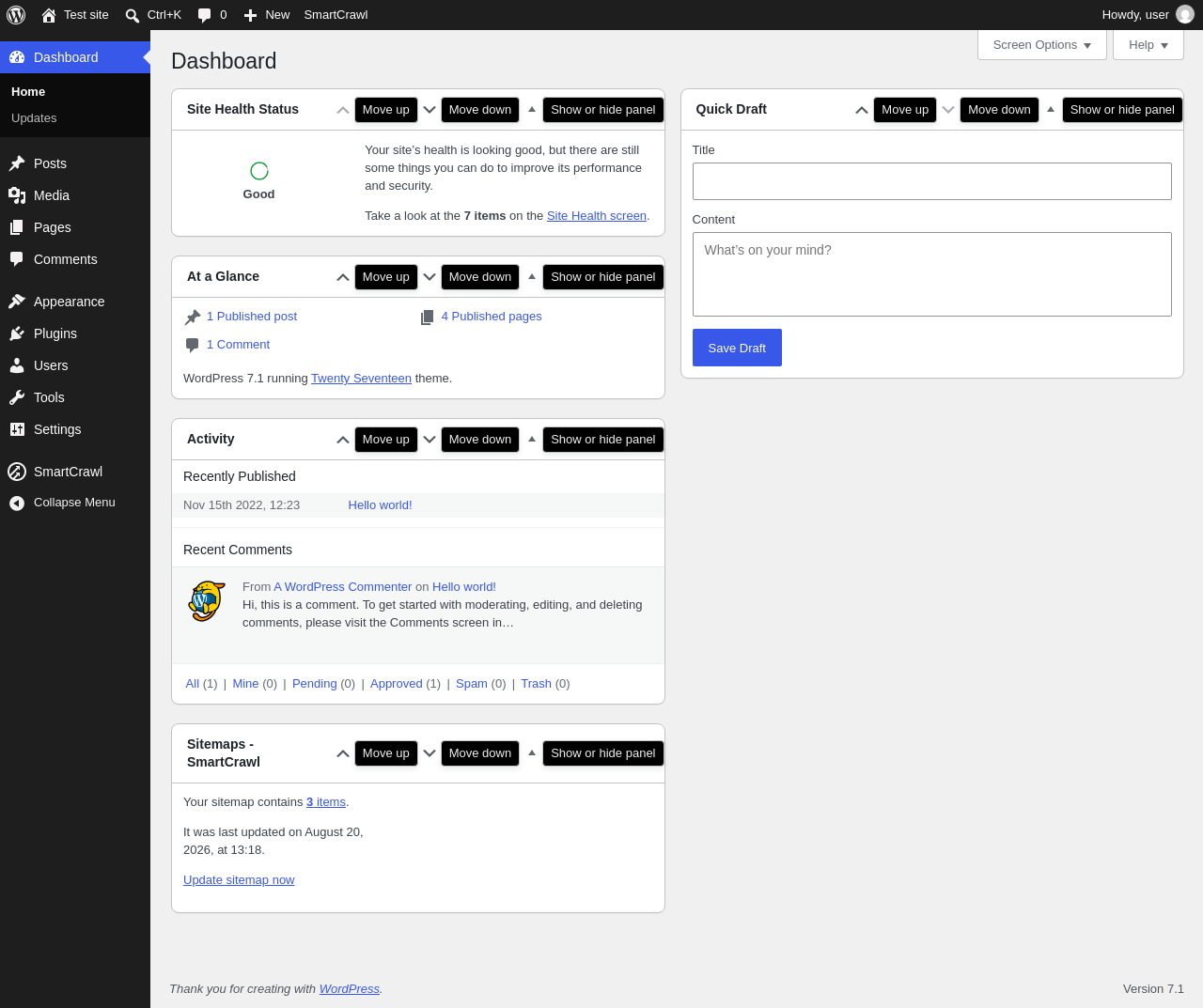Click the user avatar next to Howdy

(1185, 15)
